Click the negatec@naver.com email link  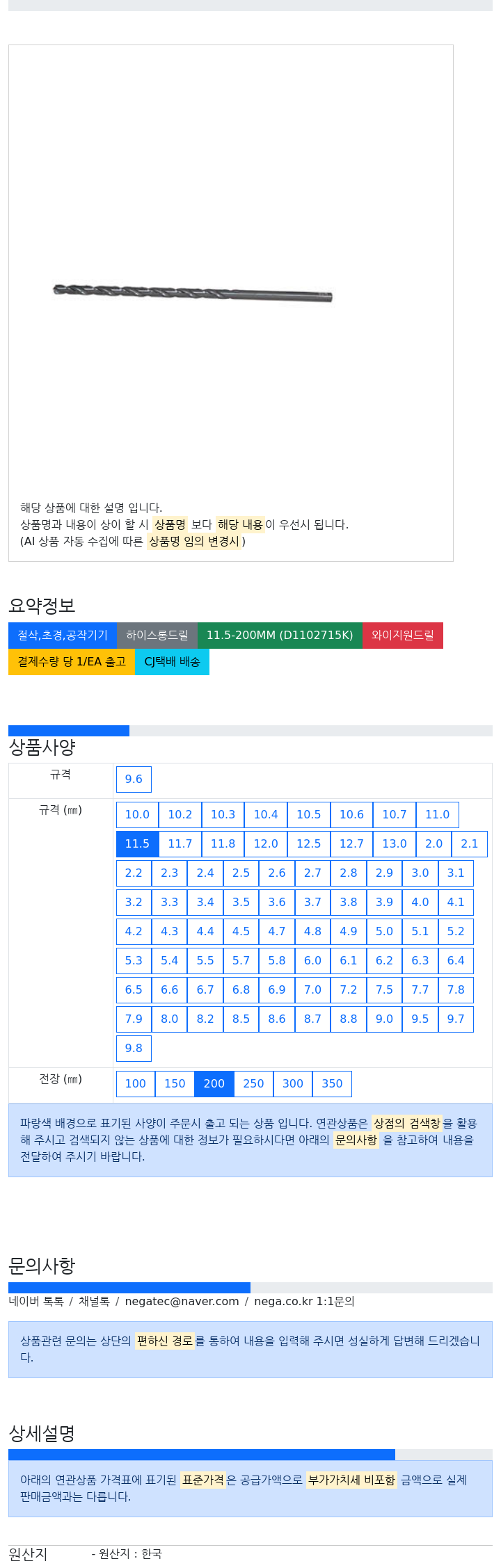click(x=182, y=1302)
